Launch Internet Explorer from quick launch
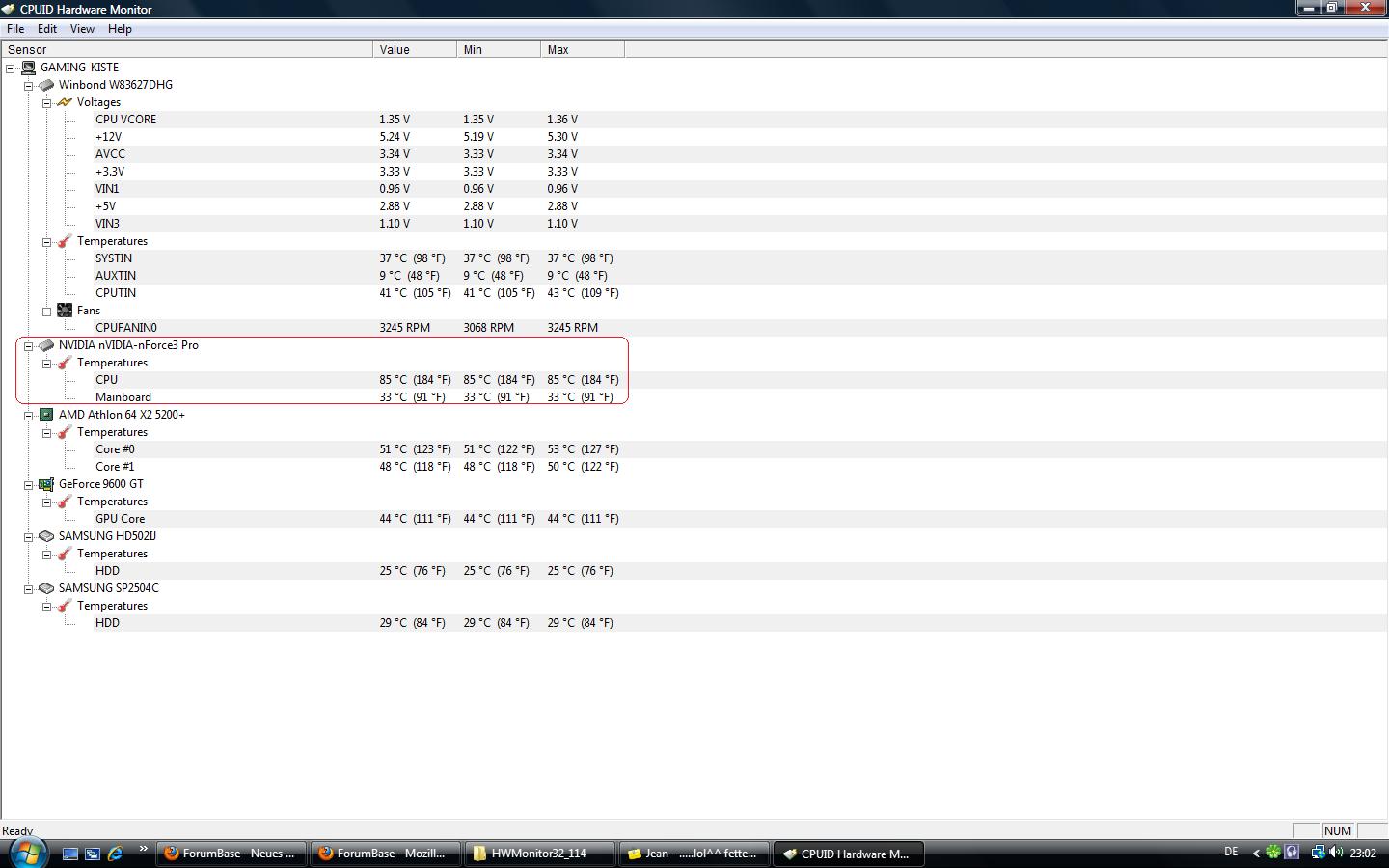This screenshot has height=868, width=1389. point(115,854)
